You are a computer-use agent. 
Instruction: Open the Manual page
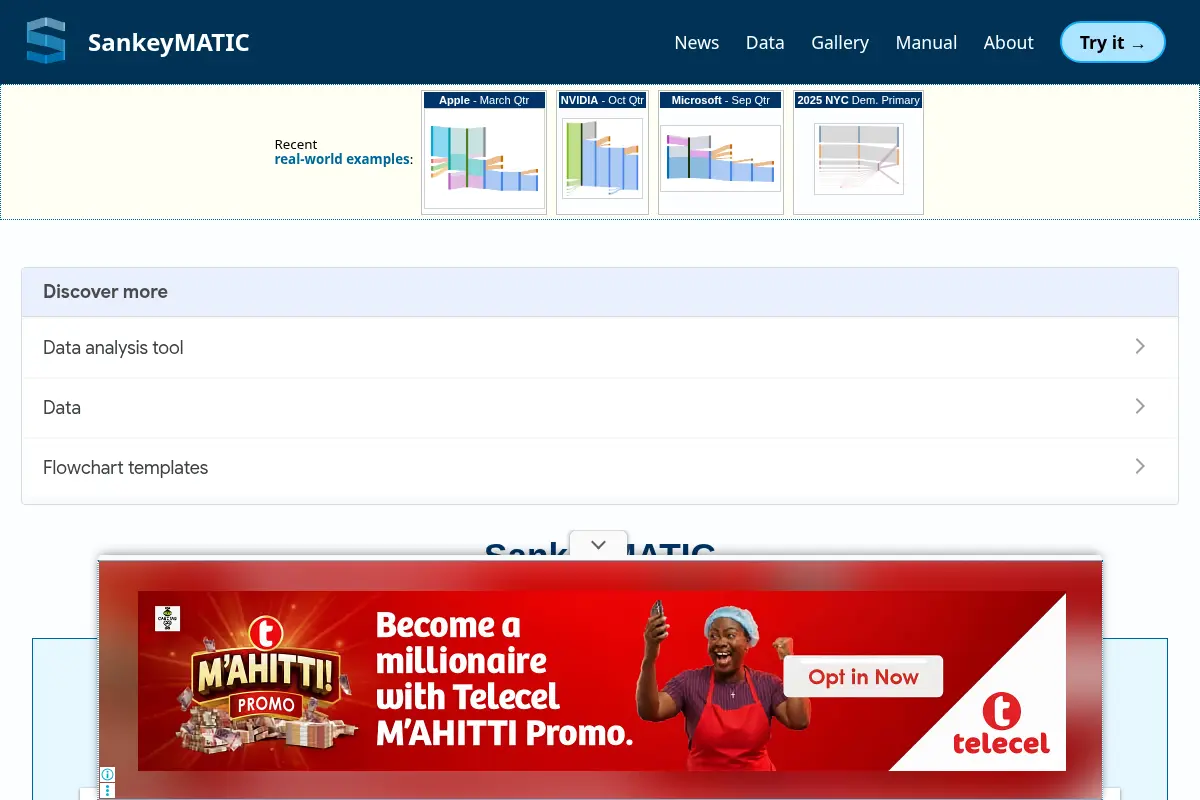click(x=926, y=43)
